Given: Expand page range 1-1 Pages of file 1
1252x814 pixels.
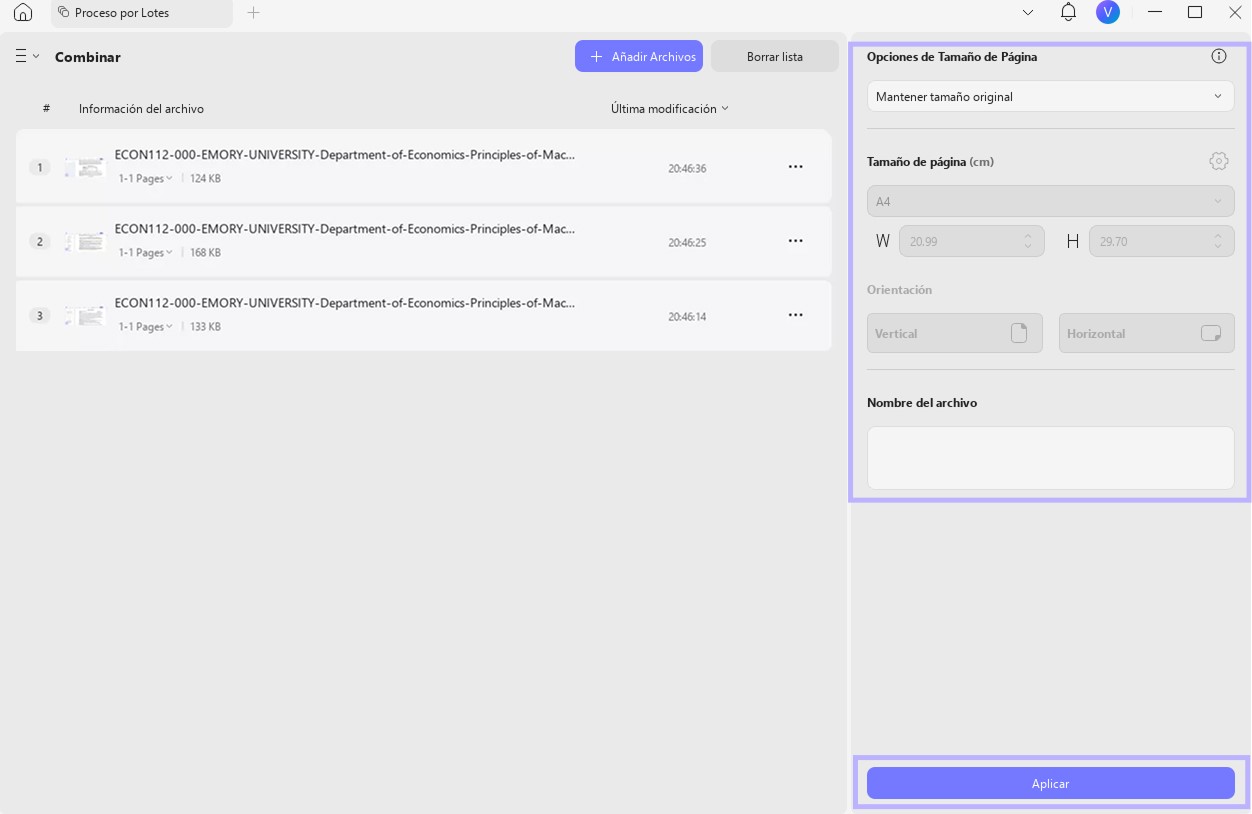Looking at the screenshot, I should coord(146,179).
